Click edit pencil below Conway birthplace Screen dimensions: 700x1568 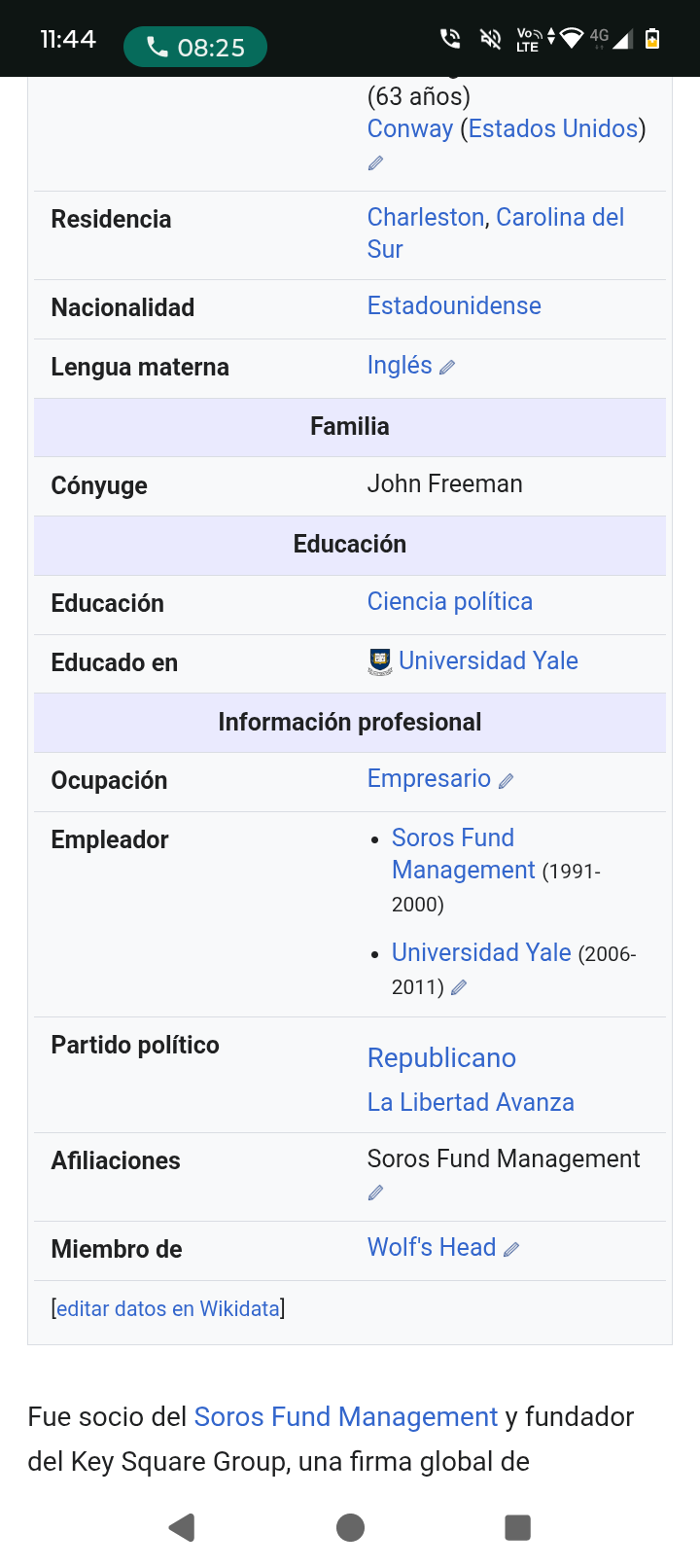click(375, 163)
